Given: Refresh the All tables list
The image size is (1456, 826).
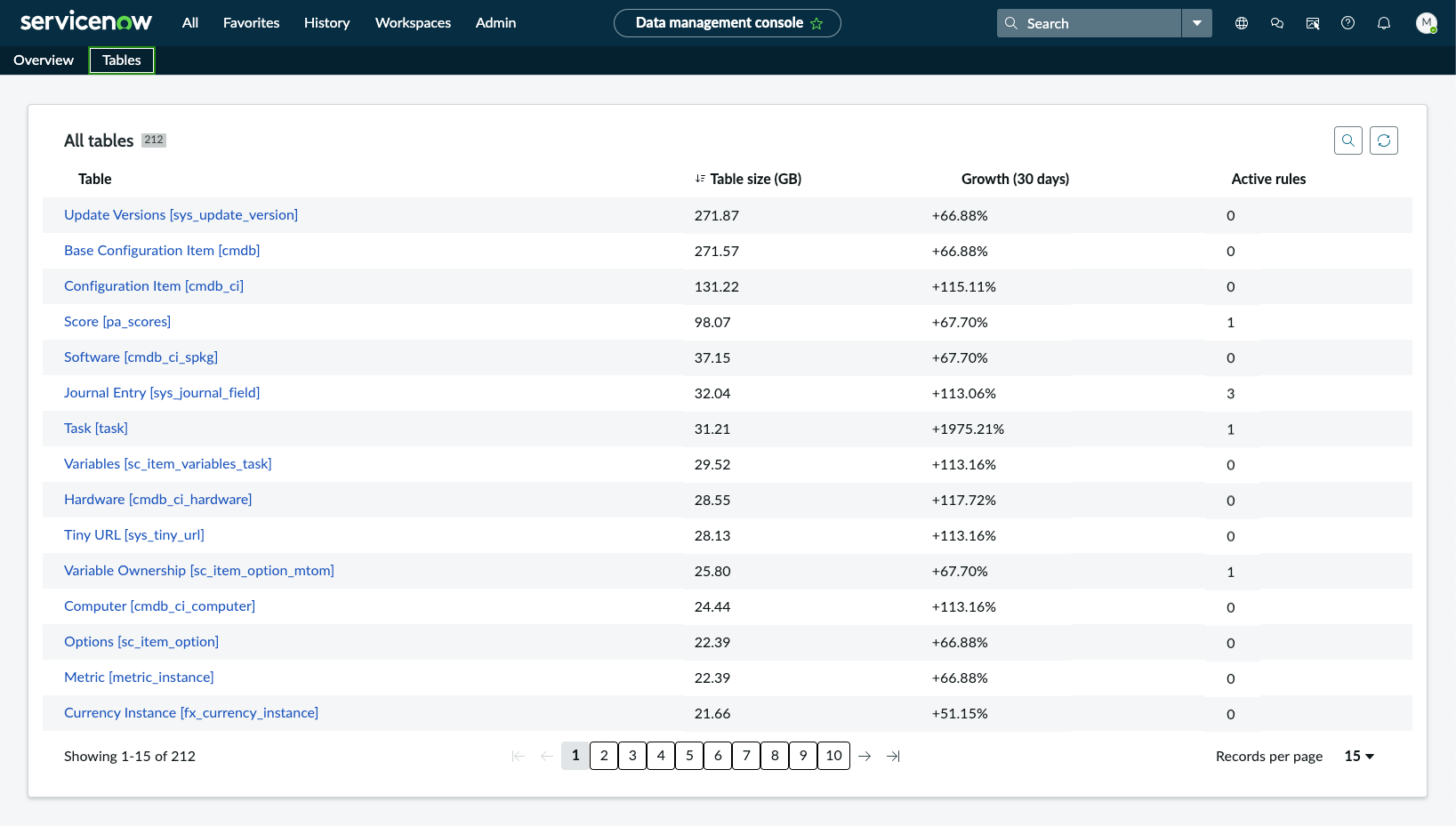Looking at the screenshot, I should point(1384,140).
